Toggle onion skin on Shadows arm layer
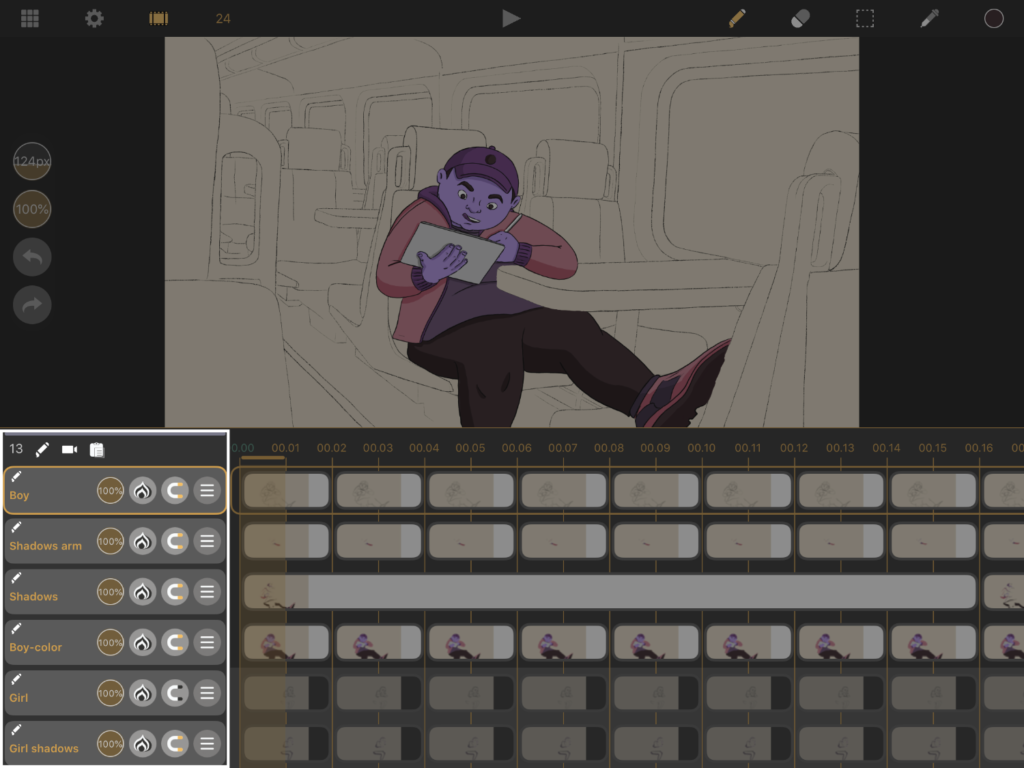 tap(142, 541)
